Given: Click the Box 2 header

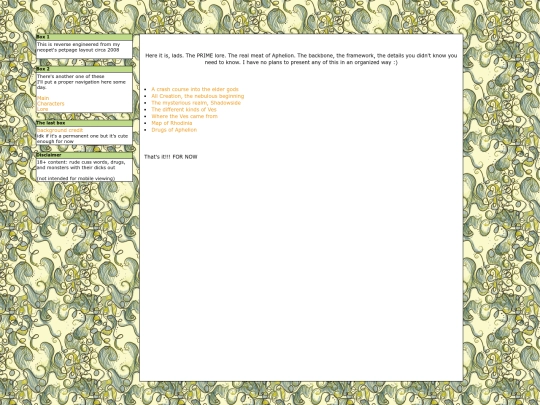Looking at the screenshot, I should pyautogui.click(x=84, y=69).
